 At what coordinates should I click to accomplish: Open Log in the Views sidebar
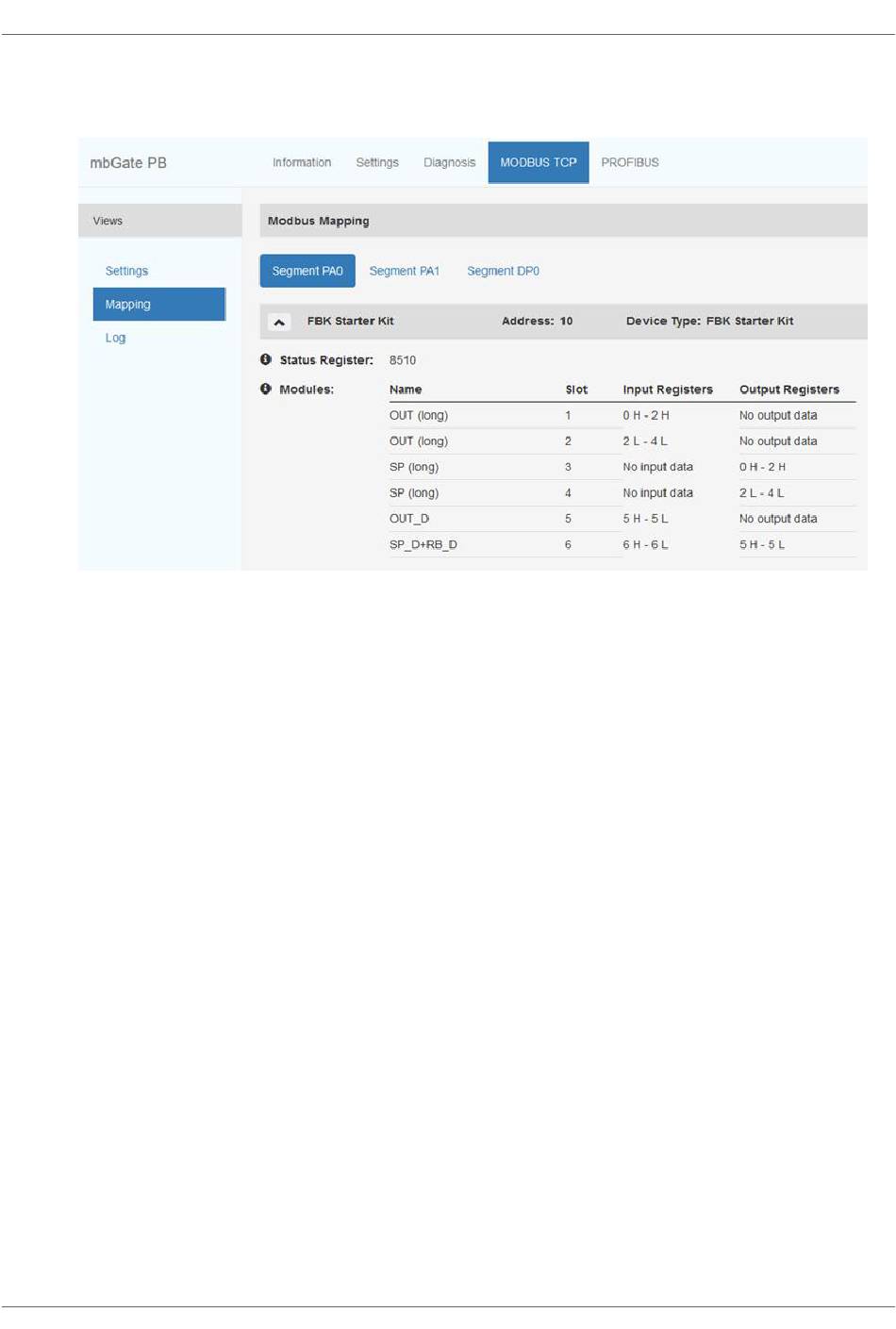115,338
